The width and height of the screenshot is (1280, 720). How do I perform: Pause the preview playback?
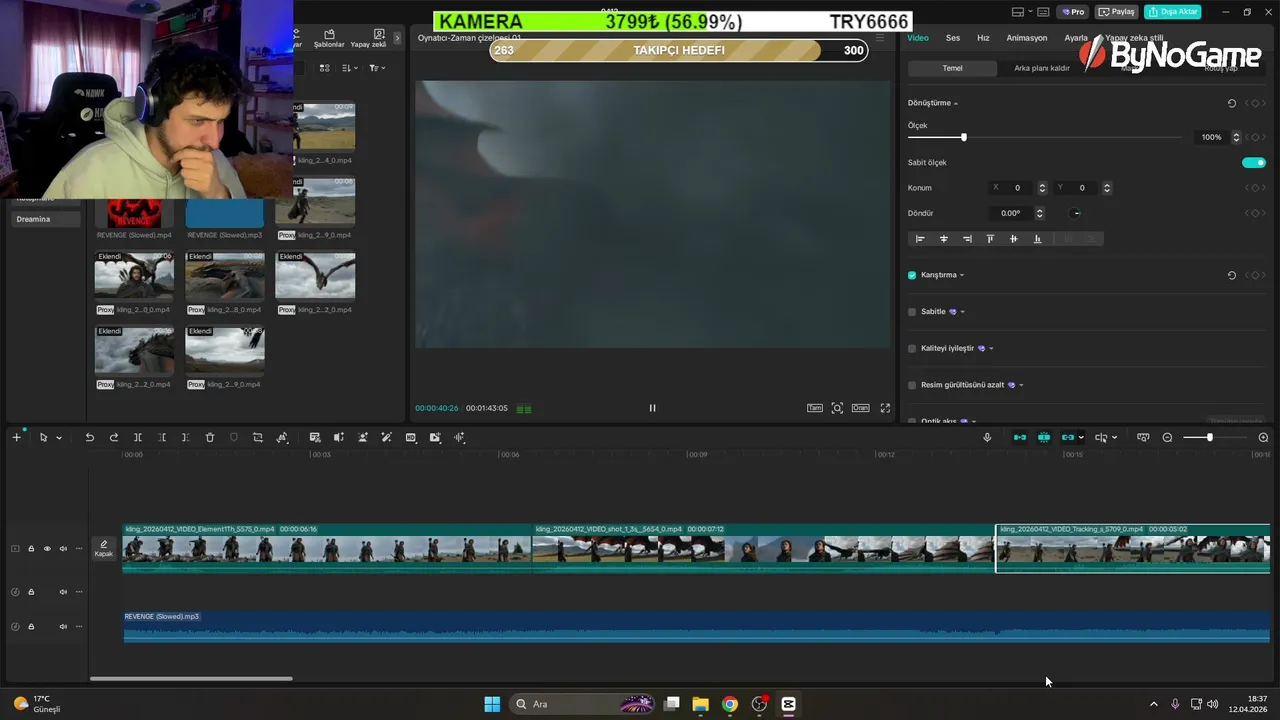(652, 408)
